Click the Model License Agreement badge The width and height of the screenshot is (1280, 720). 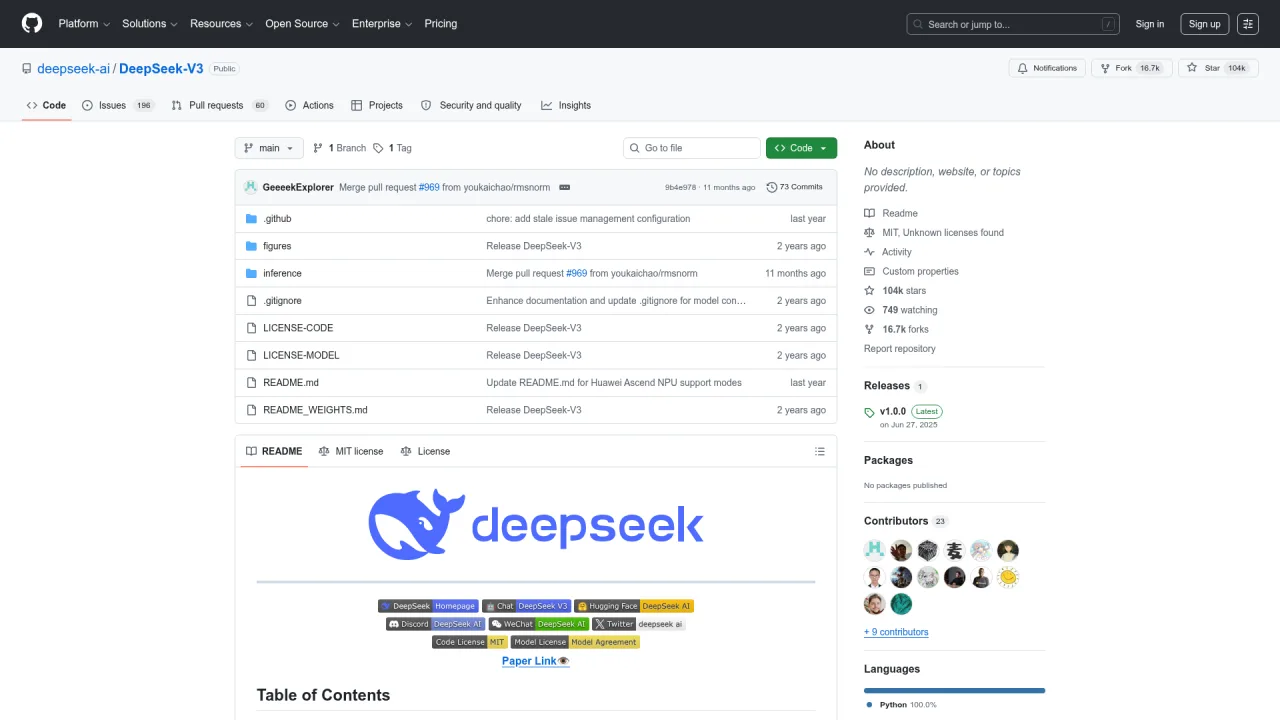tap(575, 642)
